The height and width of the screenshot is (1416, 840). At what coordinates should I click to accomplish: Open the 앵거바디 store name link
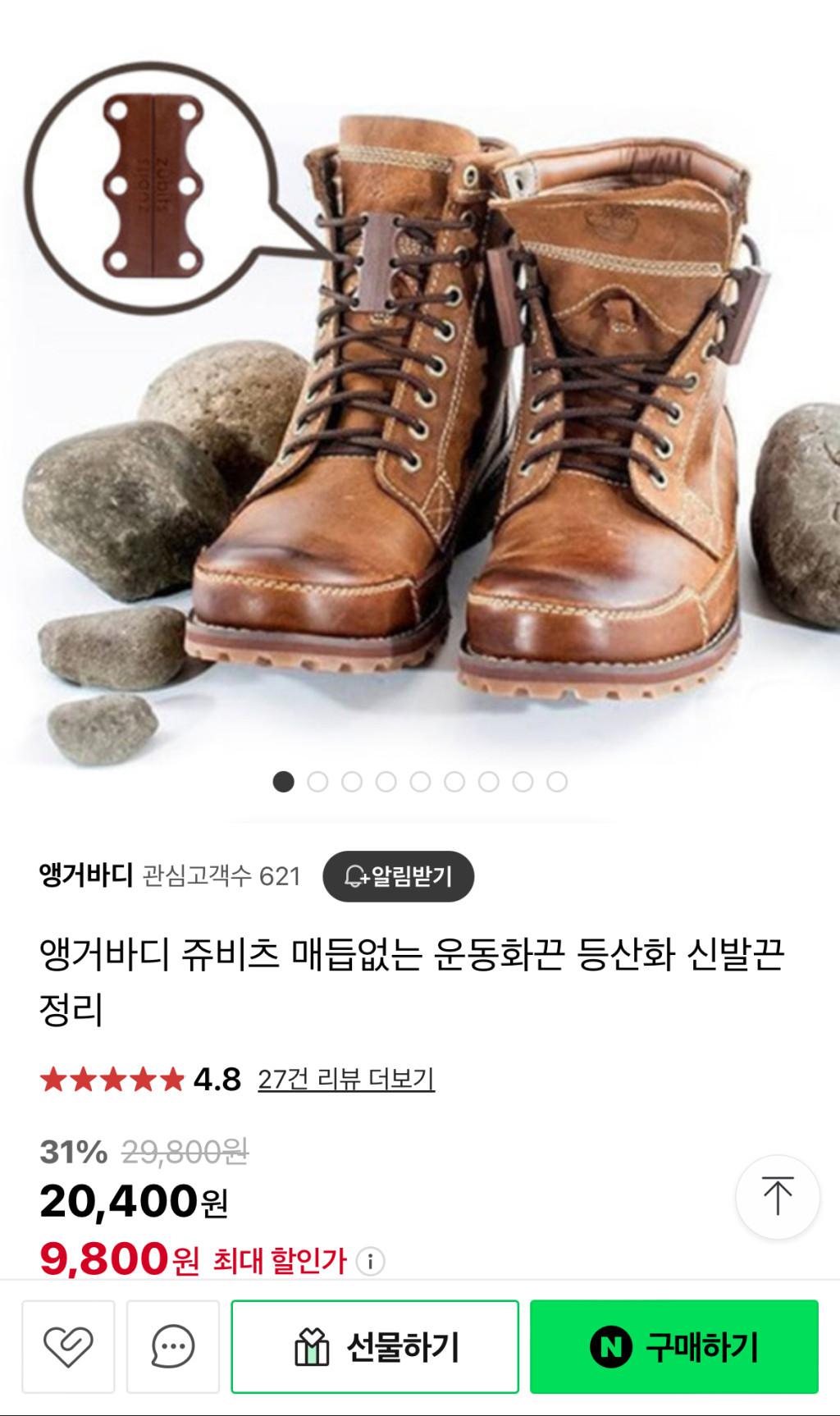(86, 876)
